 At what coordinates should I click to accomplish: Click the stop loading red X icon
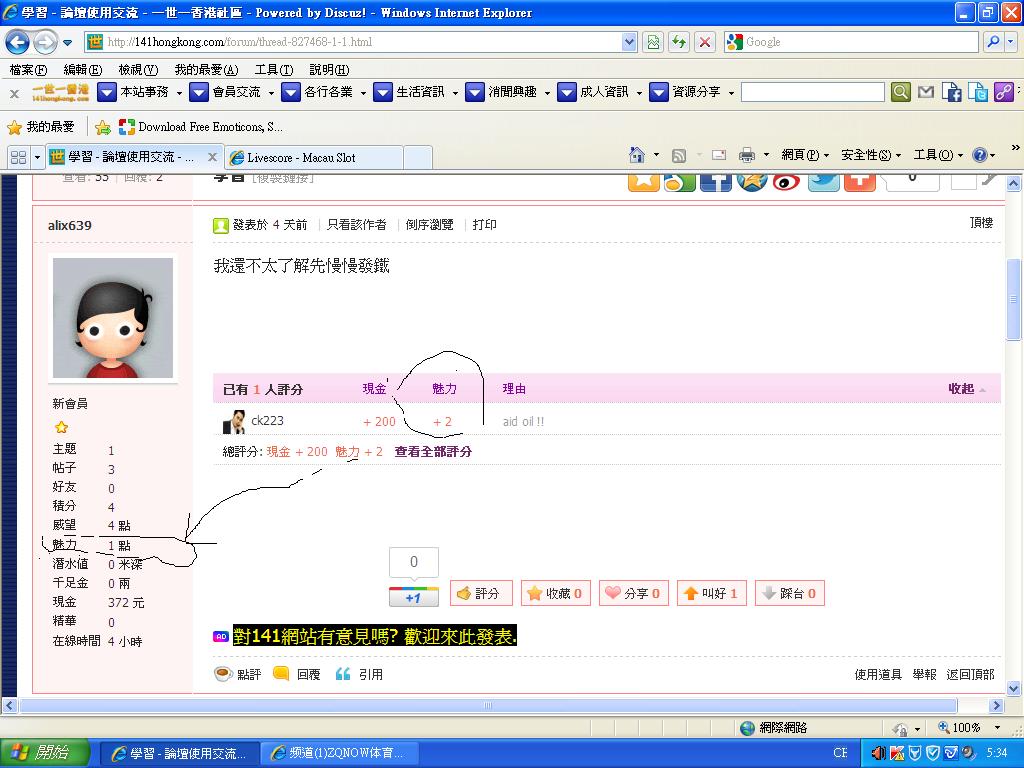[705, 42]
